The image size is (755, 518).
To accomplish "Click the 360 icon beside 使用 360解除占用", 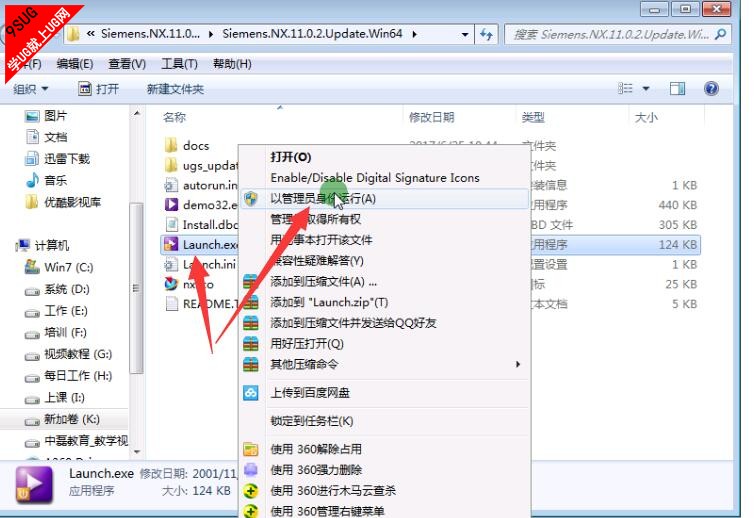I will coord(251,449).
